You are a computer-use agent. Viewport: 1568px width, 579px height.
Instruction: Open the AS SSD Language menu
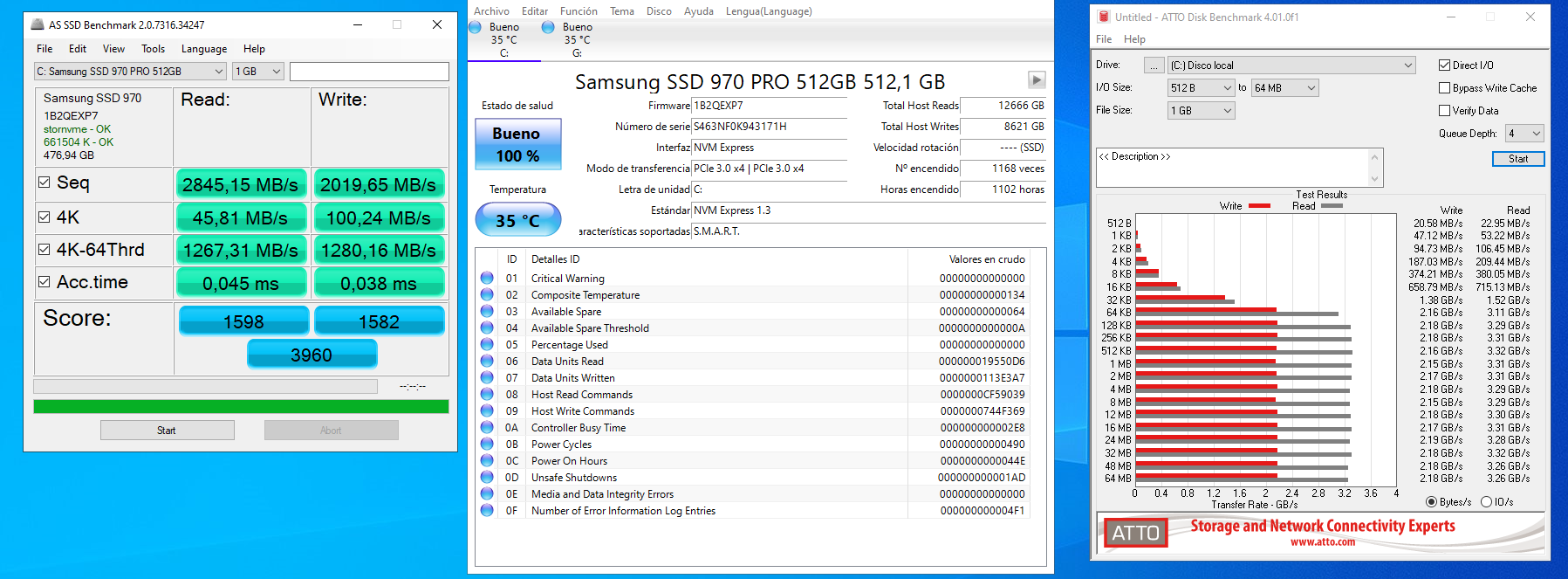pyautogui.click(x=203, y=49)
